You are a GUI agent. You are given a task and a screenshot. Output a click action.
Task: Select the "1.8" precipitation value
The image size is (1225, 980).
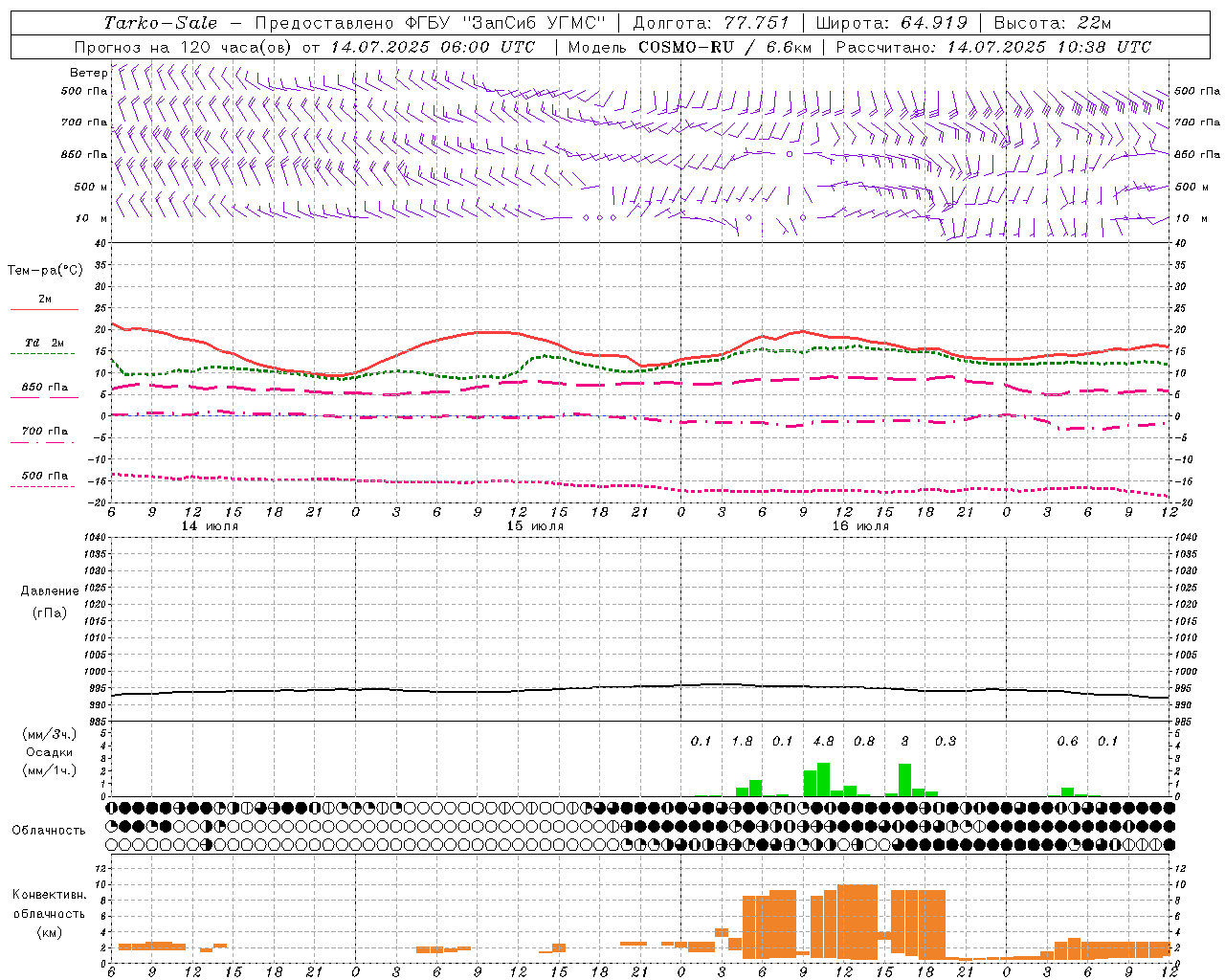click(x=742, y=741)
